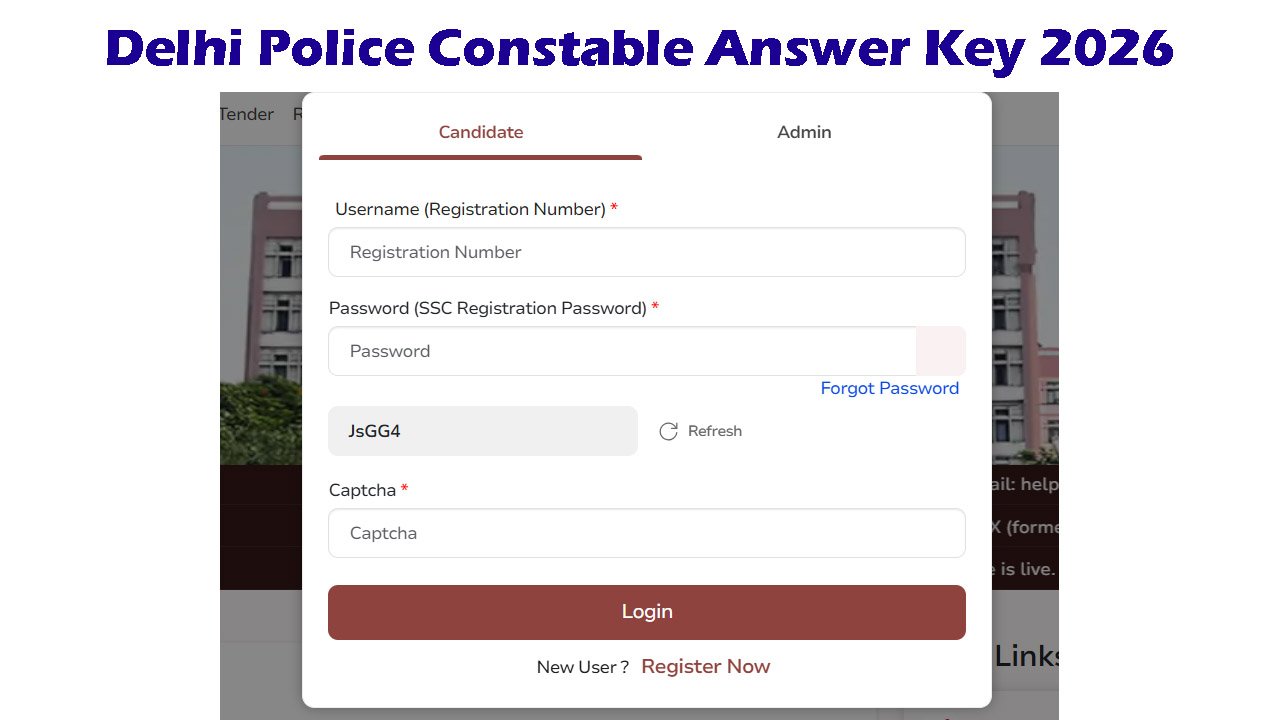Click the Delhi Police Constable Answer Key heading

point(640,47)
